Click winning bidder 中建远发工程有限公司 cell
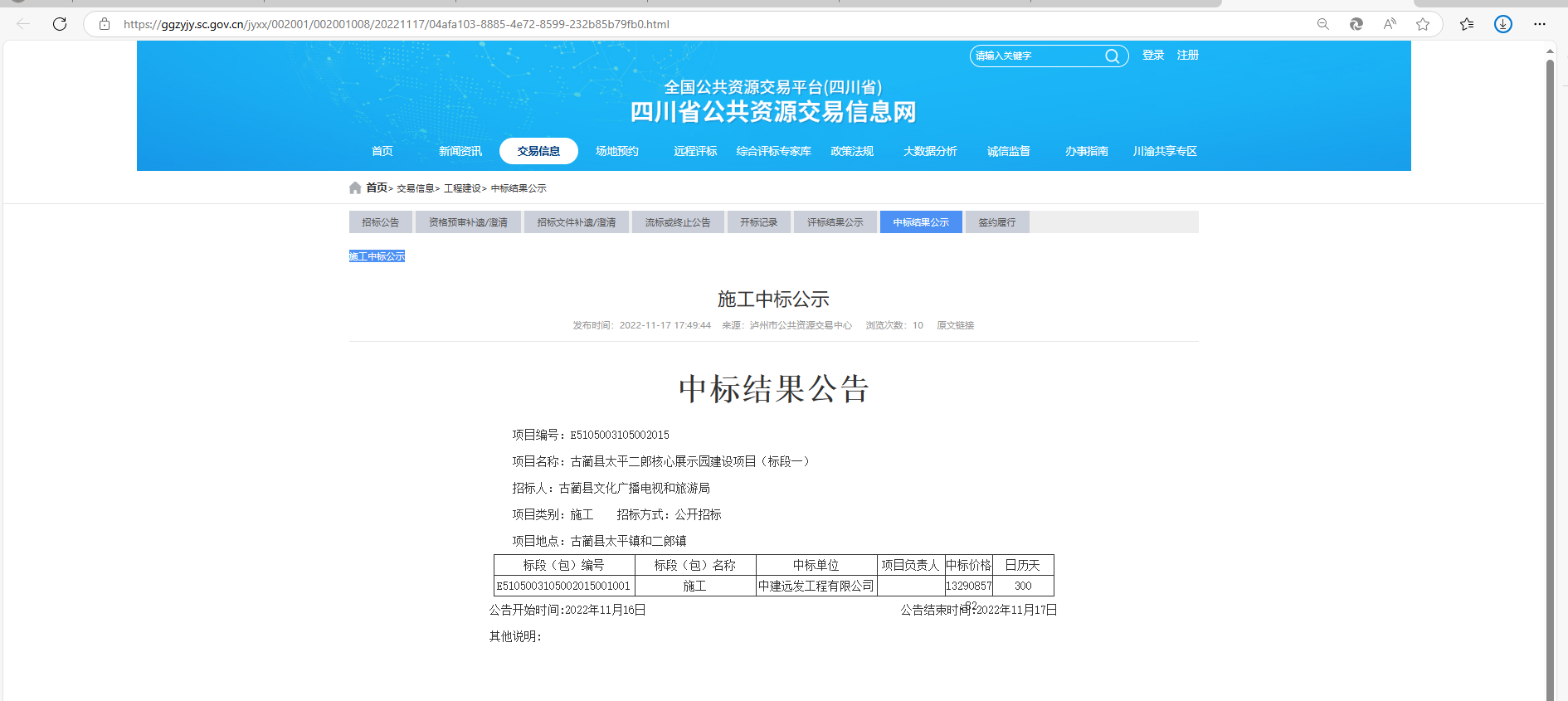This screenshot has width=1568, height=701. pos(816,586)
